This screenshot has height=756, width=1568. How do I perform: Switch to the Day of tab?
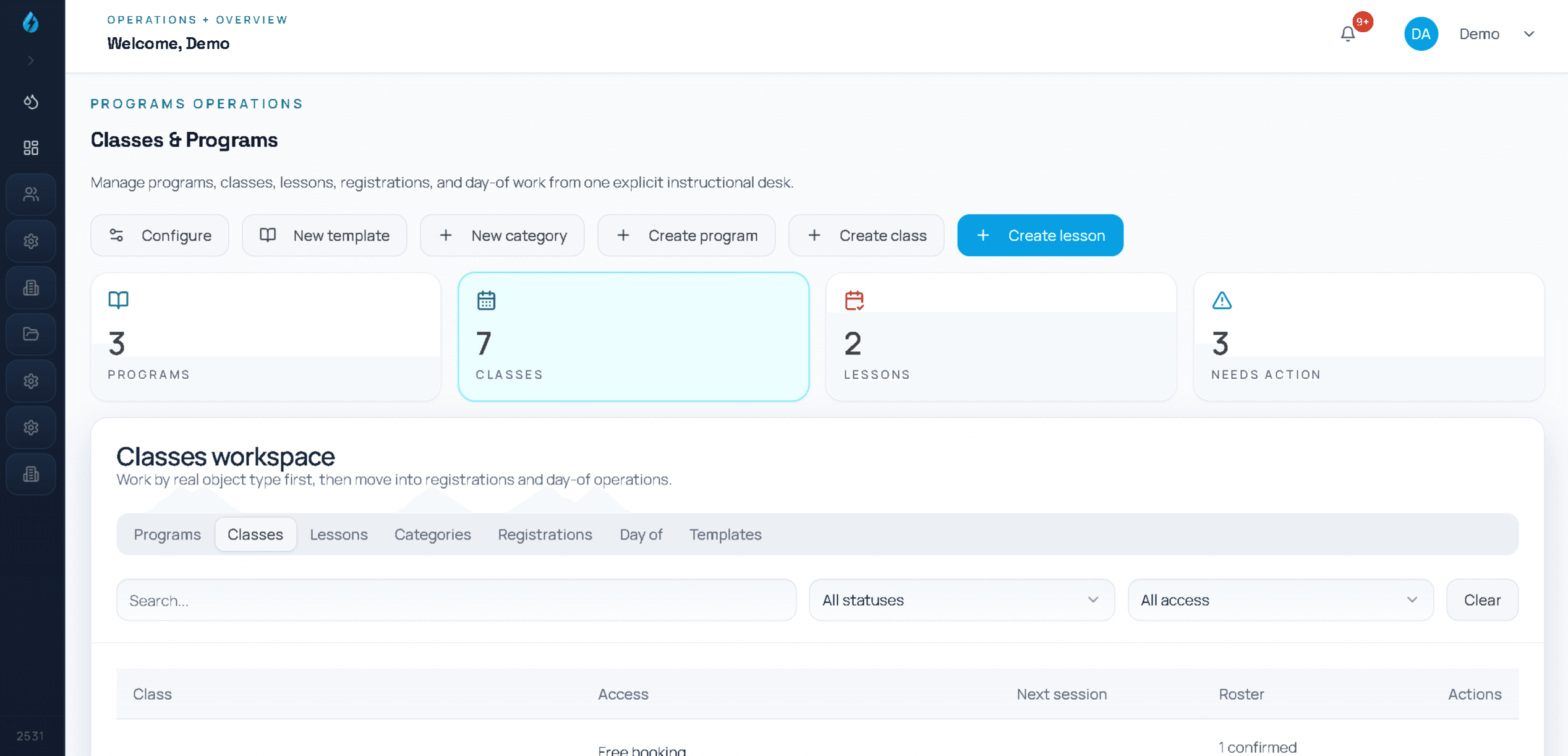(641, 535)
